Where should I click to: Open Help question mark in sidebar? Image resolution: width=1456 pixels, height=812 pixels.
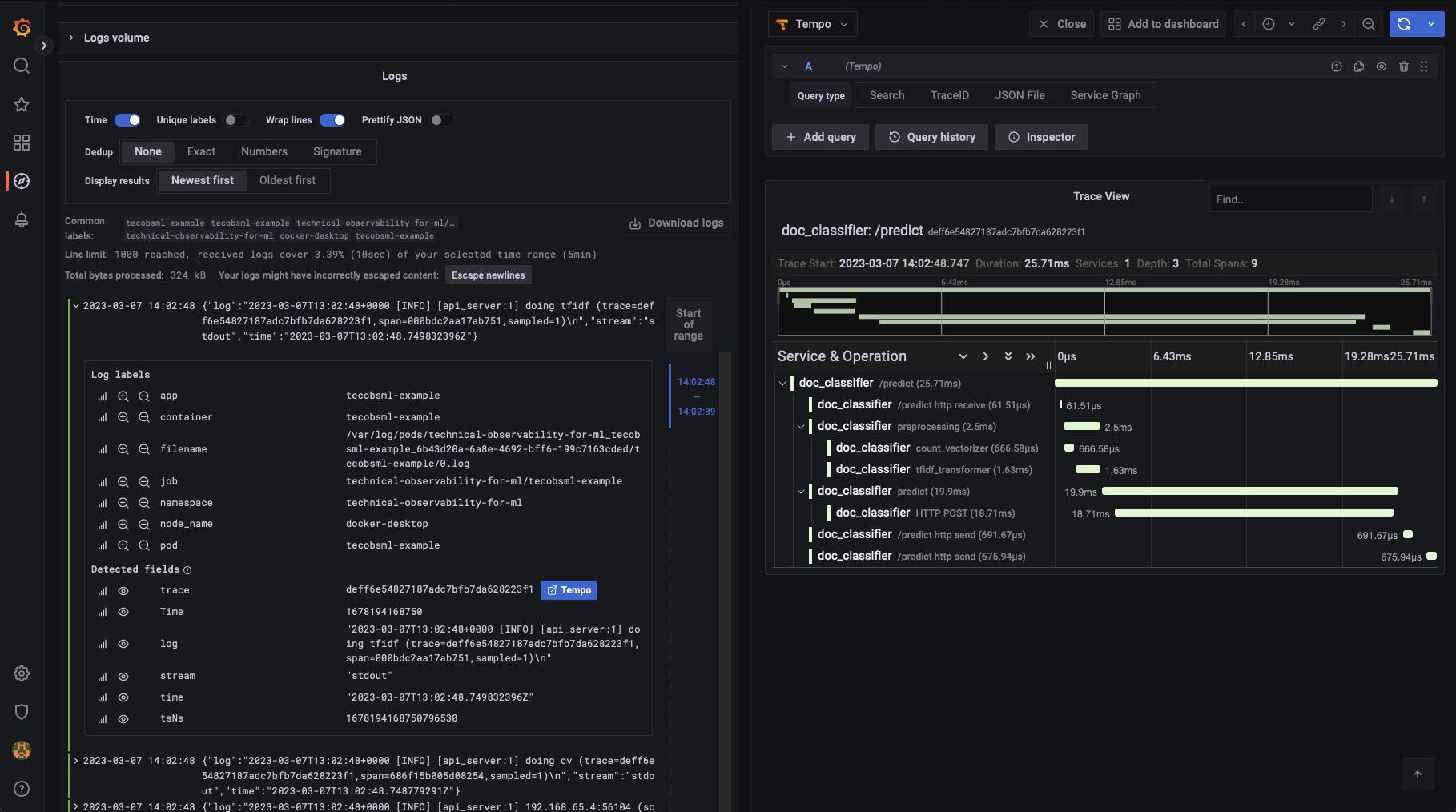point(22,789)
